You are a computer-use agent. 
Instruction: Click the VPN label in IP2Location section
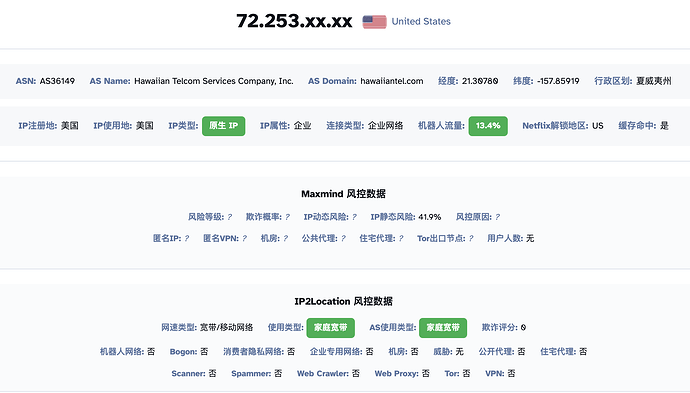point(495,374)
